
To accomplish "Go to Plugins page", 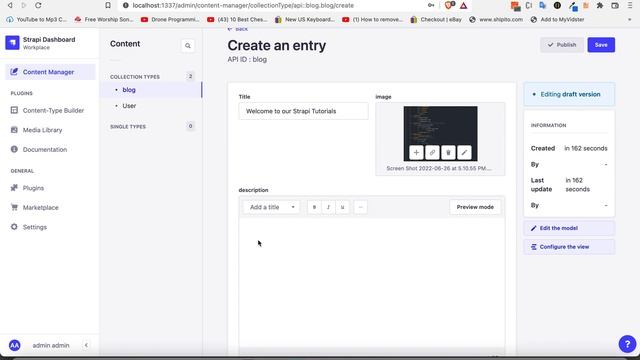I will tap(27, 188).
